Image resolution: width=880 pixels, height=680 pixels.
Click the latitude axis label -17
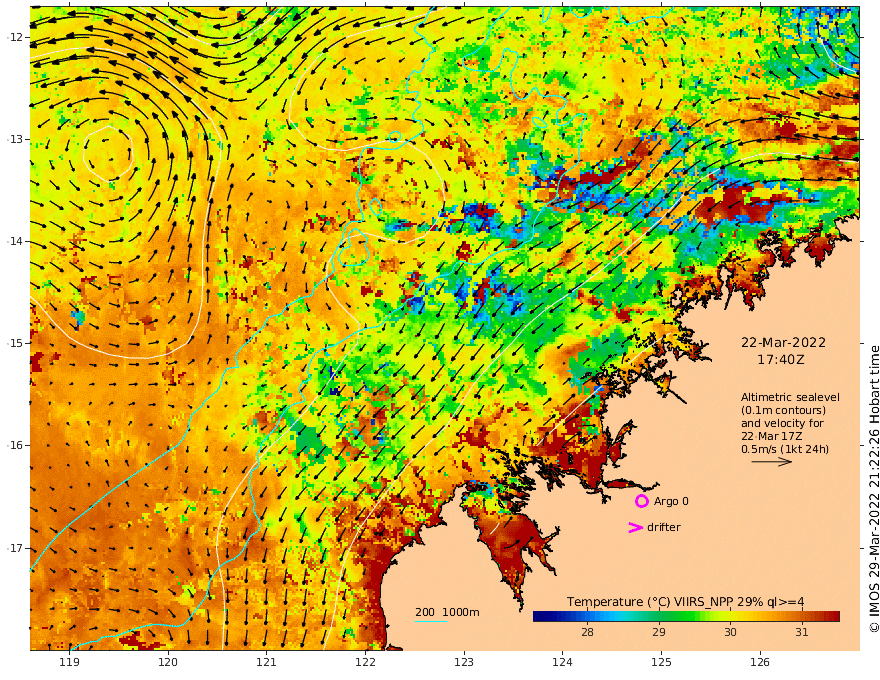click(15, 548)
